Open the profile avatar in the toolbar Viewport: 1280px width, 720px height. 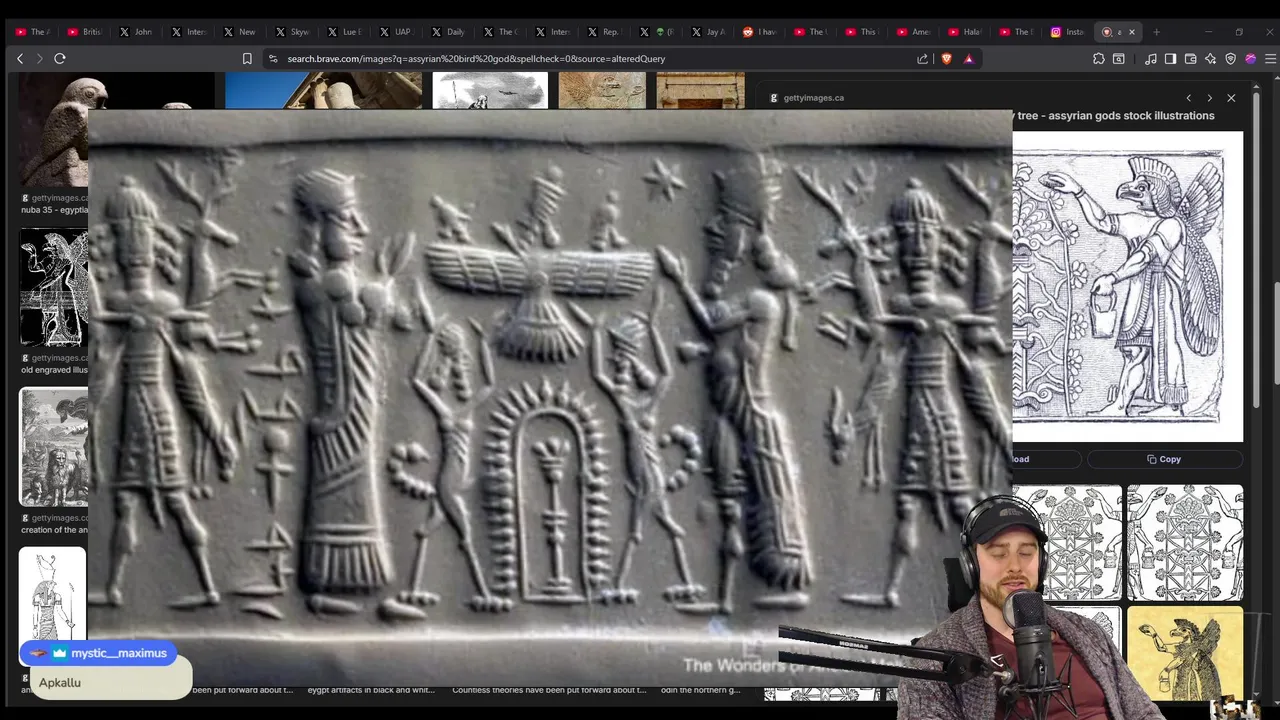click(x=1250, y=59)
